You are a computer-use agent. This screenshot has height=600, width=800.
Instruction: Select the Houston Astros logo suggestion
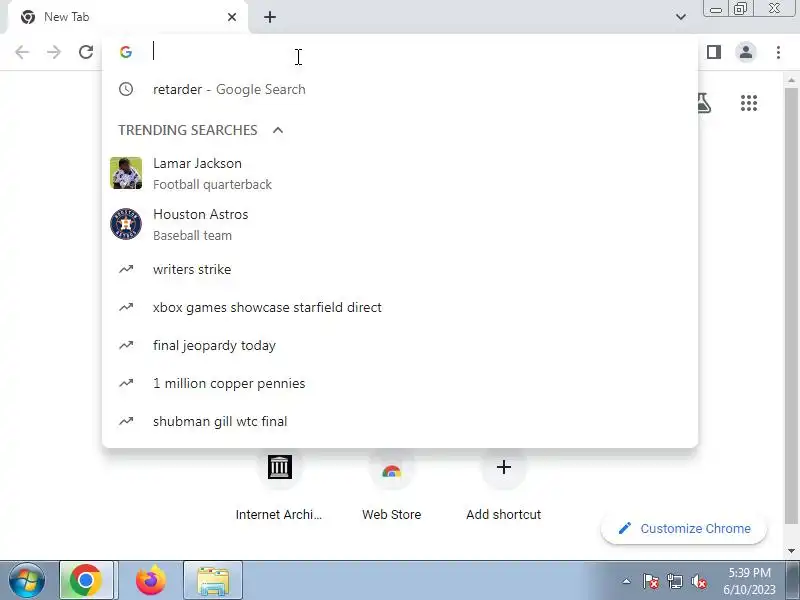pos(126,224)
